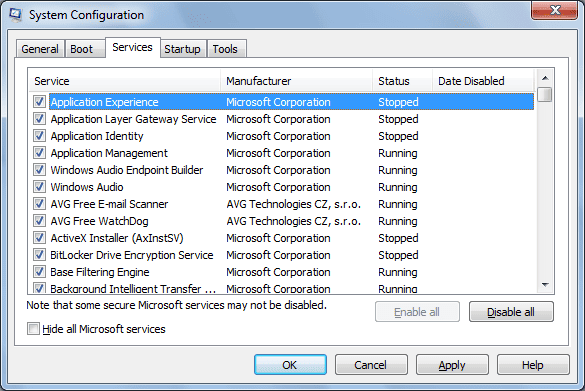
Task: Sort by the Service column header
Action: [124, 81]
